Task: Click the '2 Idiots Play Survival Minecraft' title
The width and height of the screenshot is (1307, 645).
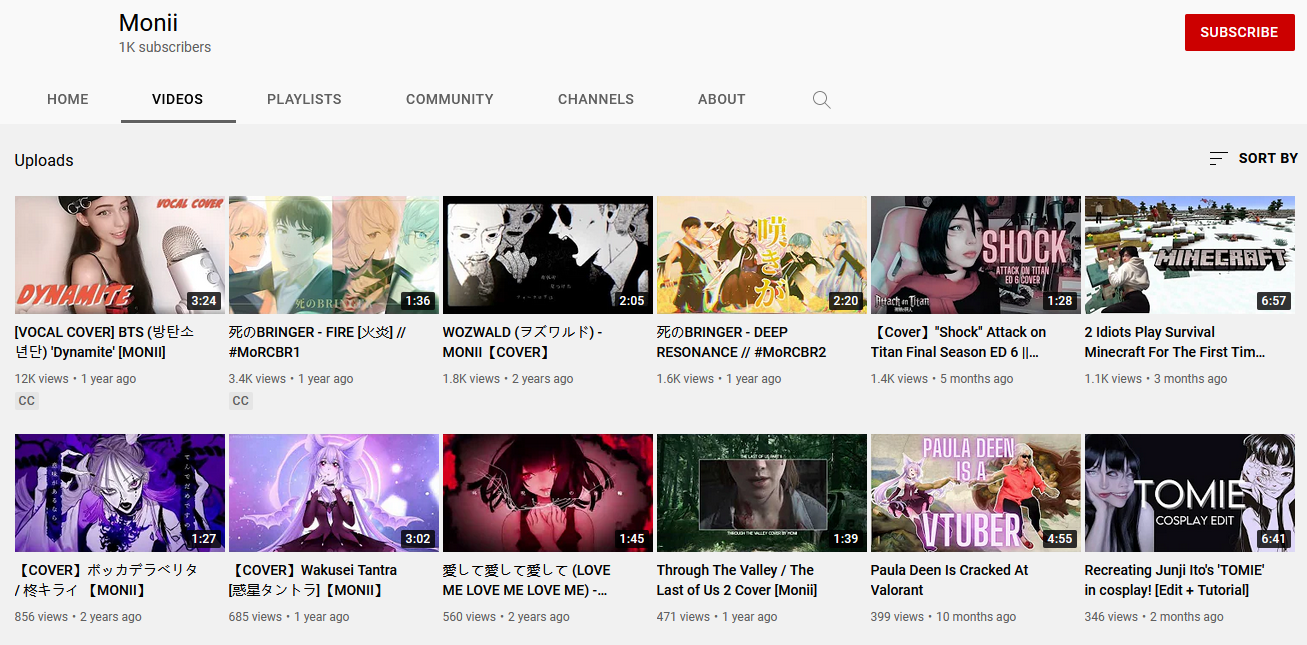Action: click(x=1175, y=342)
